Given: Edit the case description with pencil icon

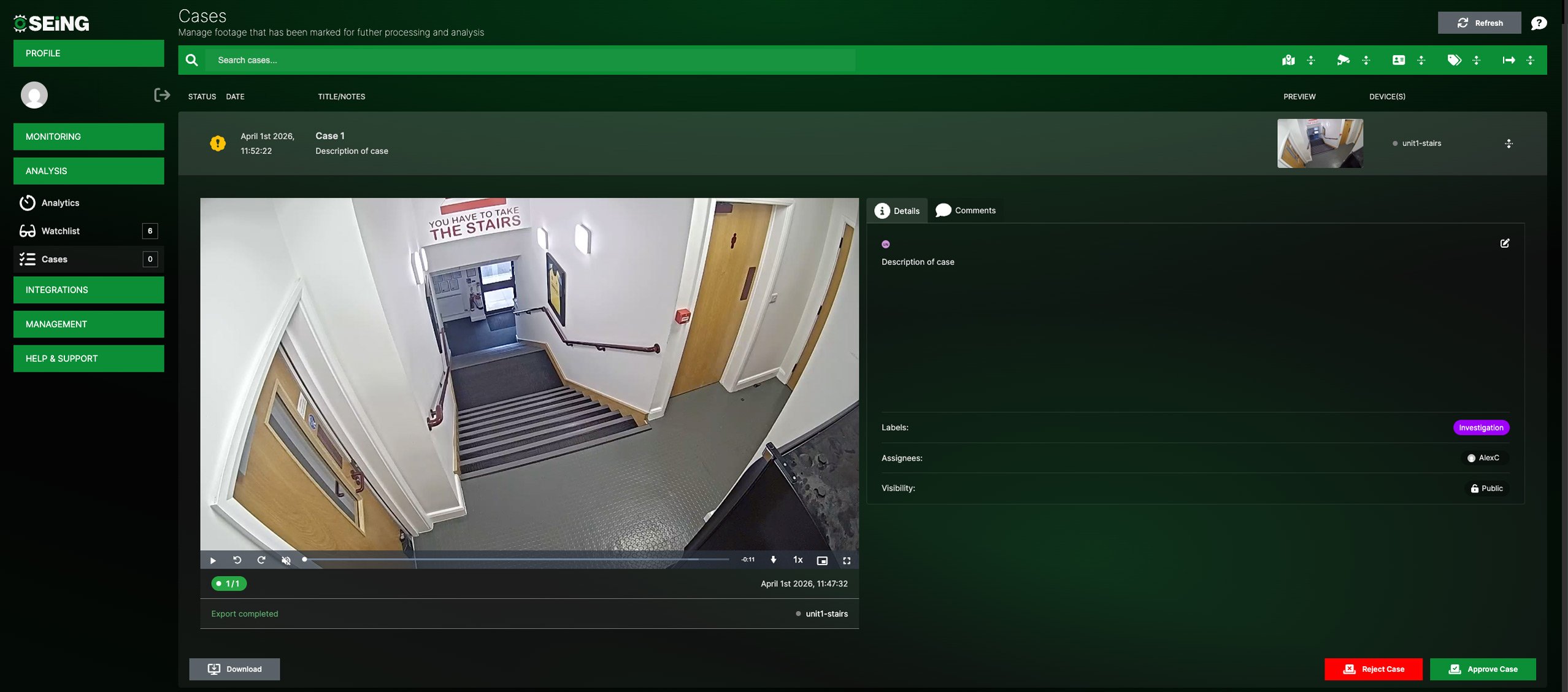Looking at the screenshot, I should coord(1505,244).
